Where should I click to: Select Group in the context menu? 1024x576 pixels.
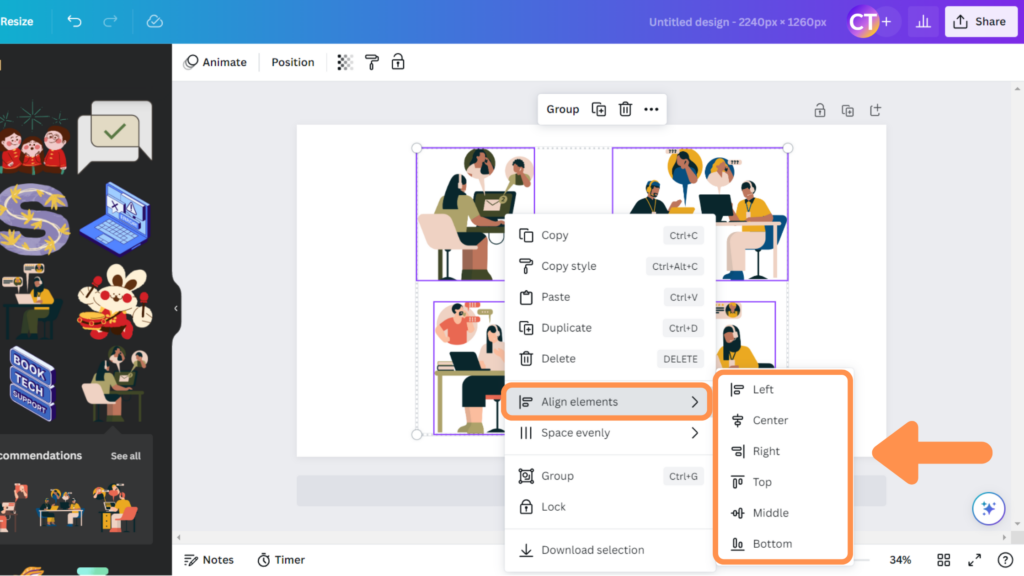pos(610,475)
